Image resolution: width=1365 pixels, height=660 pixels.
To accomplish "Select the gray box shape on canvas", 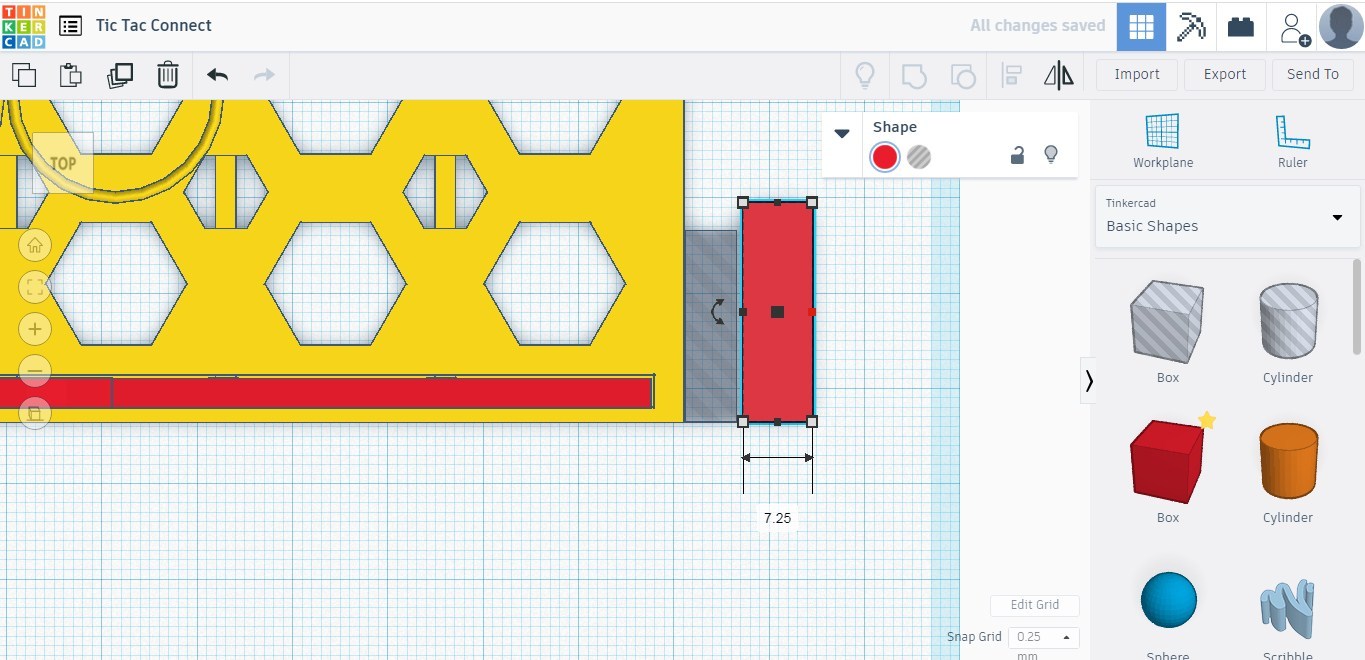I will point(711,326).
